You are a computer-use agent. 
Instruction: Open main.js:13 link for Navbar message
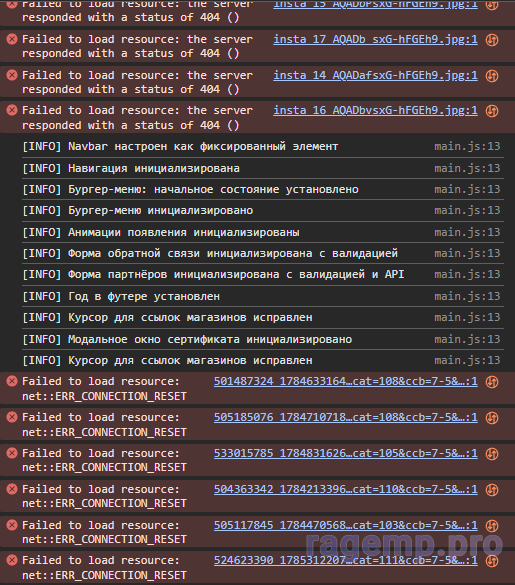(x=467, y=147)
